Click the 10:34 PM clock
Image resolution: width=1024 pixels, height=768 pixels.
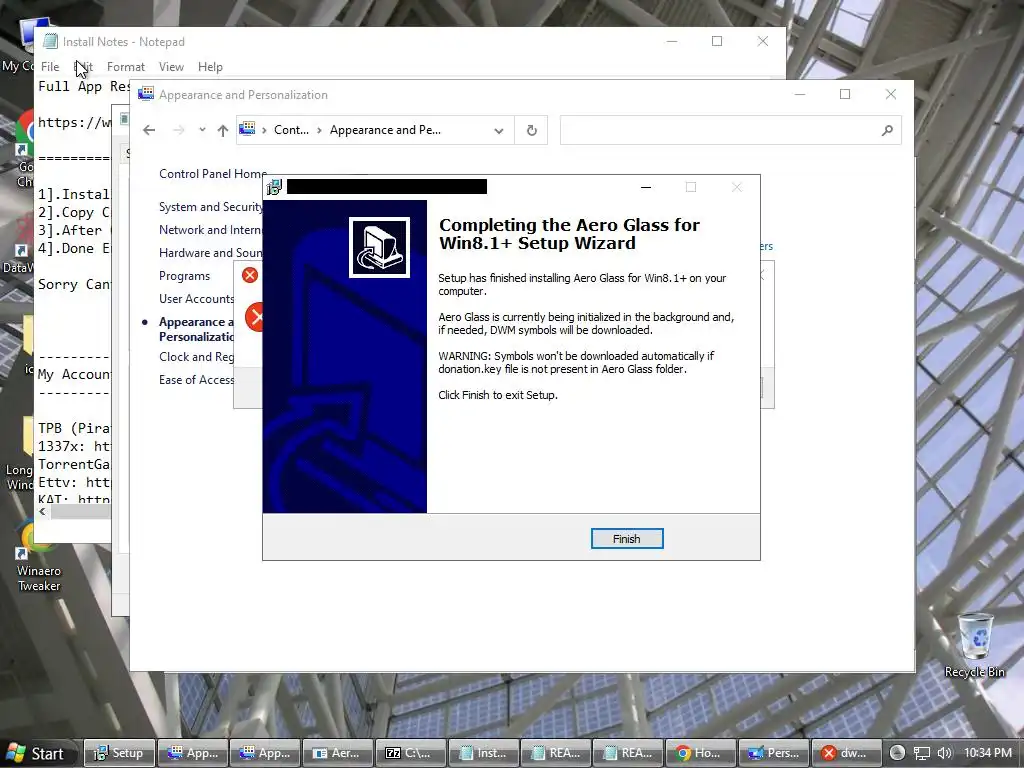[988, 753]
